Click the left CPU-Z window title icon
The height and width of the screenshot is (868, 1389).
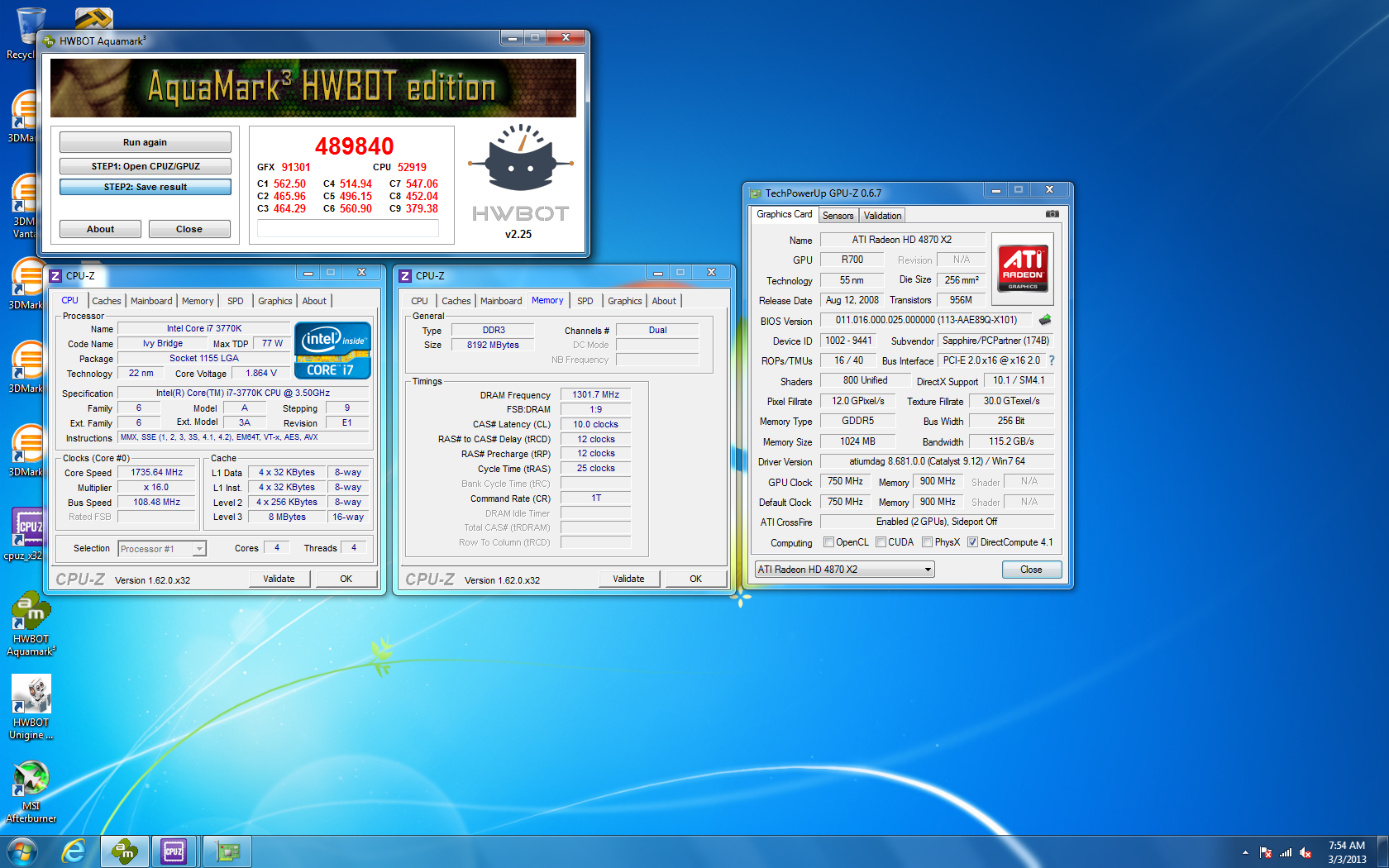pyautogui.click(x=55, y=276)
